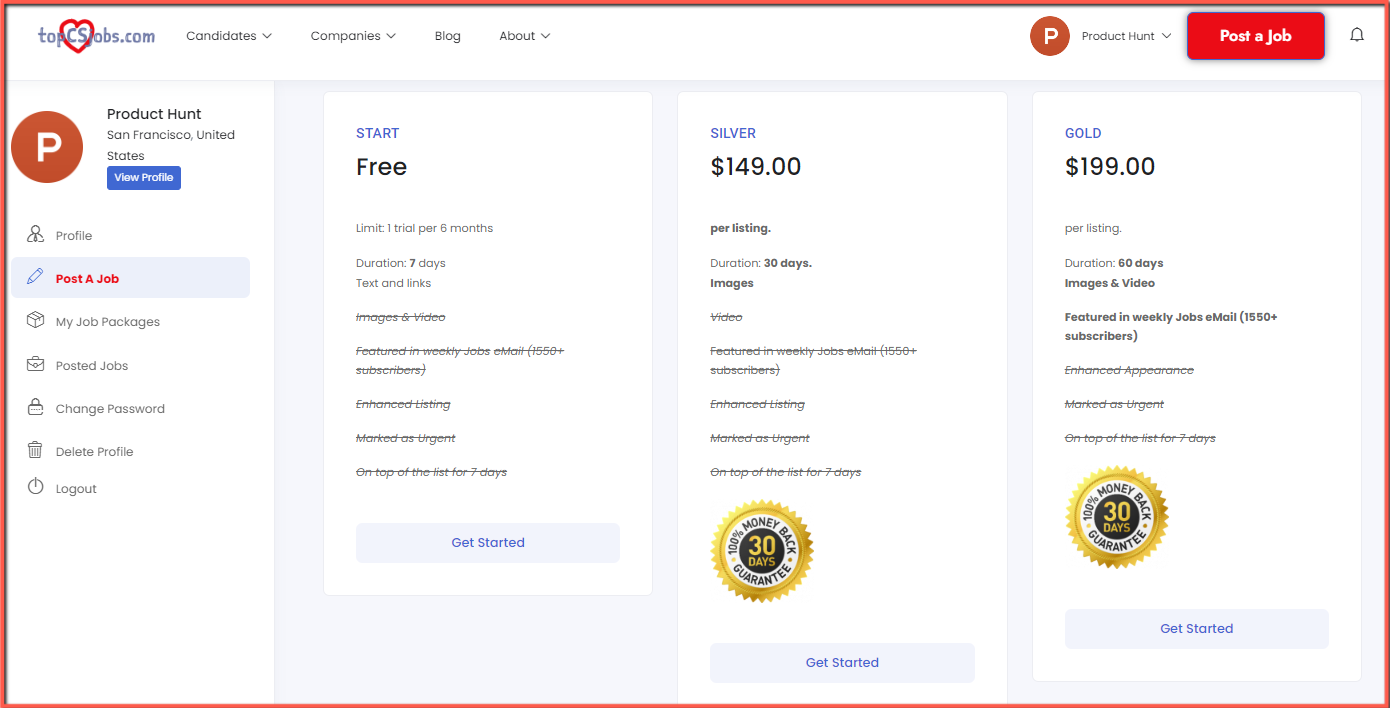Click the $149.00 price
This screenshot has height=708, width=1390.
[x=756, y=167]
